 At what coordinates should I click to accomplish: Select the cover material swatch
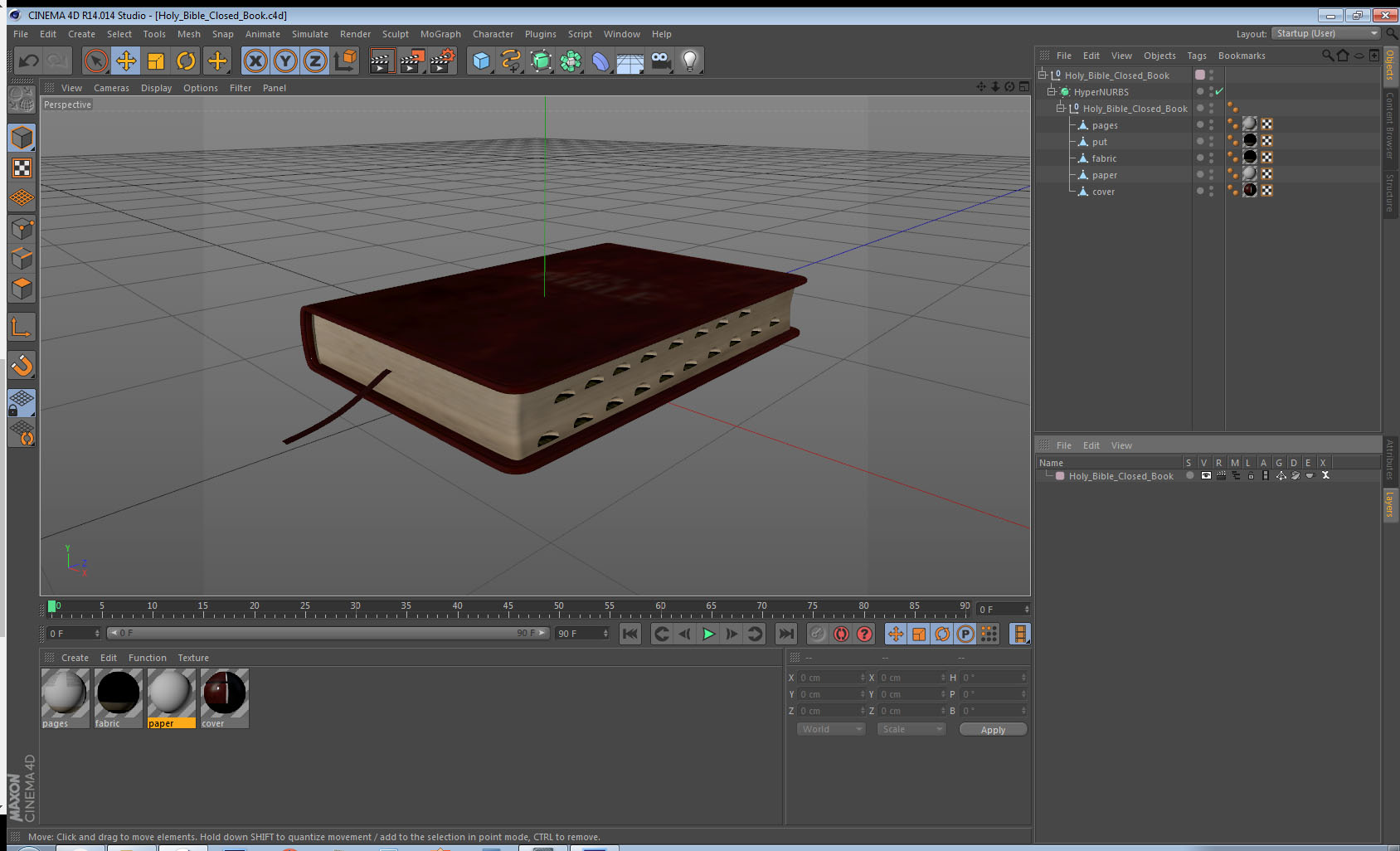(224, 698)
